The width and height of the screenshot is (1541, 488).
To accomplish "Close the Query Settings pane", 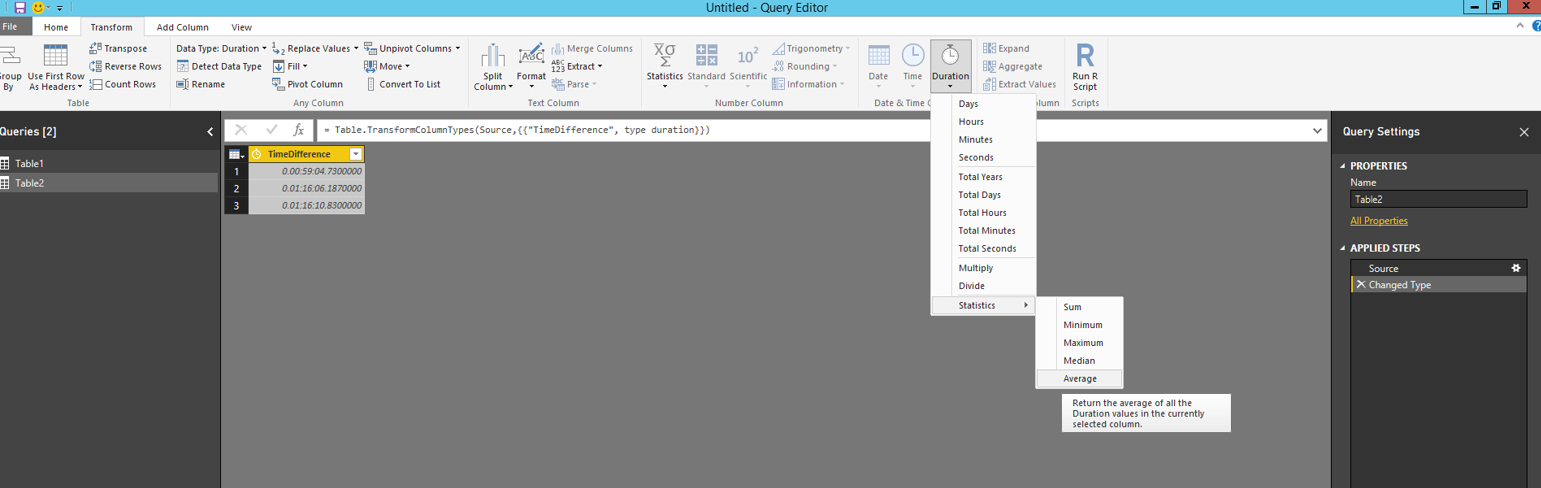I will tap(1524, 132).
